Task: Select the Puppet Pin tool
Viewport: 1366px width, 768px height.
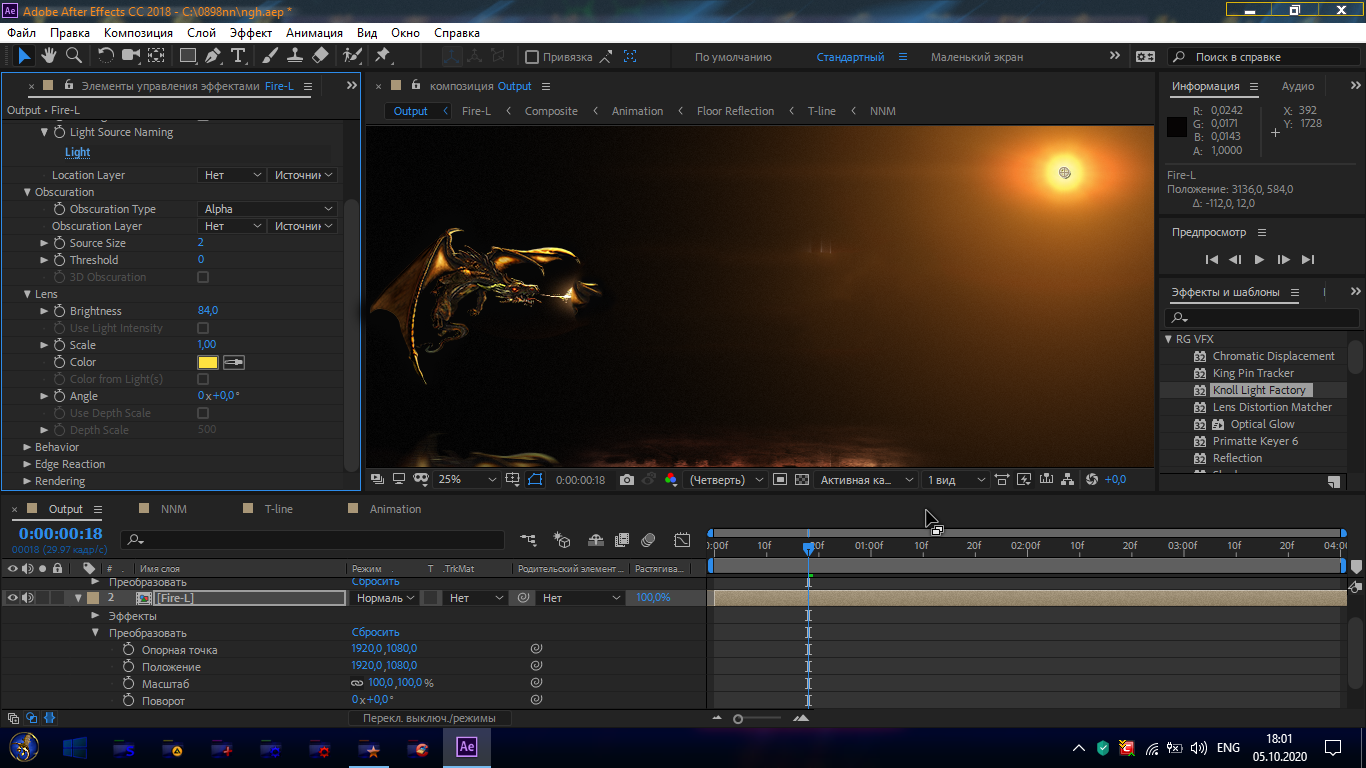Action: click(x=382, y=56)
